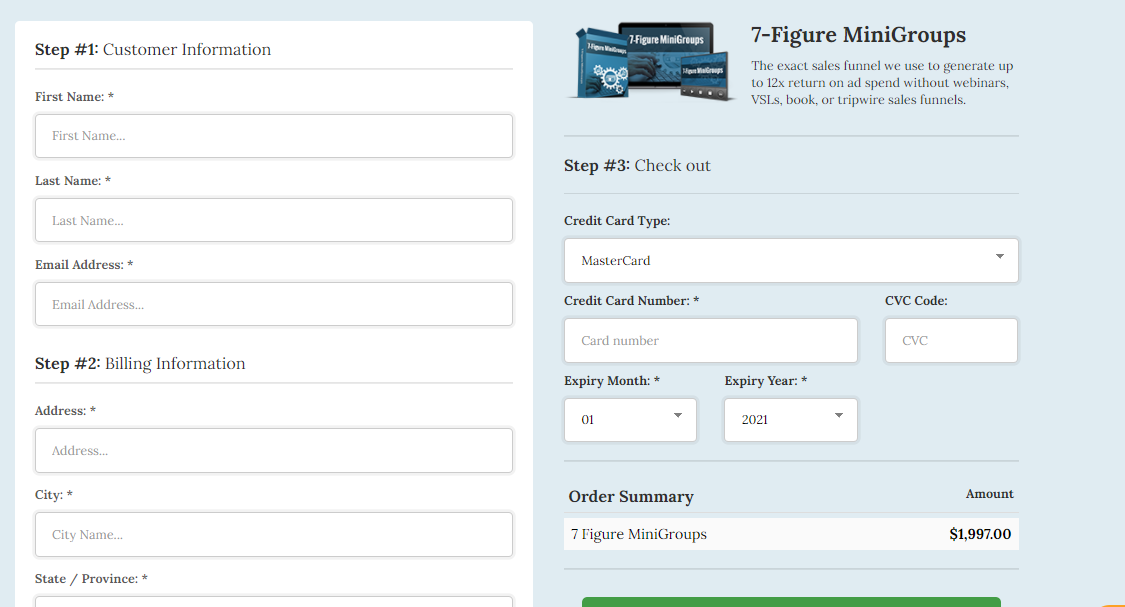This screenshot has width=1125, height=607.
Task: Click the Step #2 Billing Information heading
Action: (140, 364)
